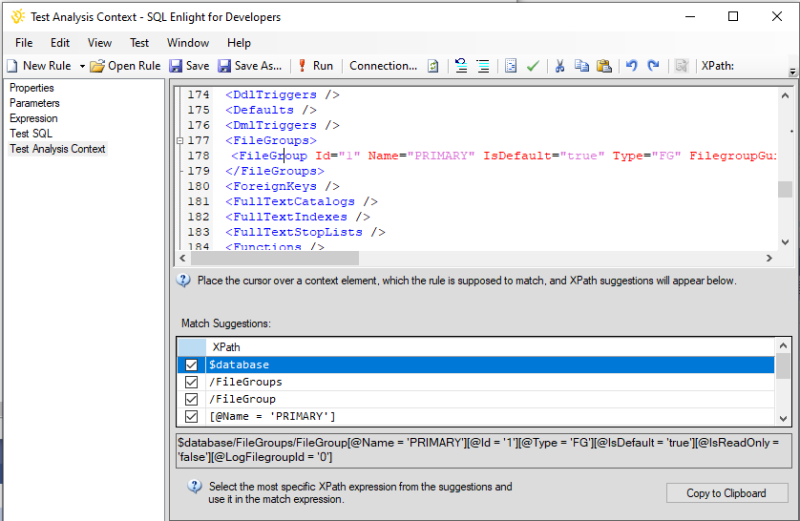Paste with the clipboard icon
Image resolution: width=800 pixels, height=521 pixels.
[x=604, y=66]
